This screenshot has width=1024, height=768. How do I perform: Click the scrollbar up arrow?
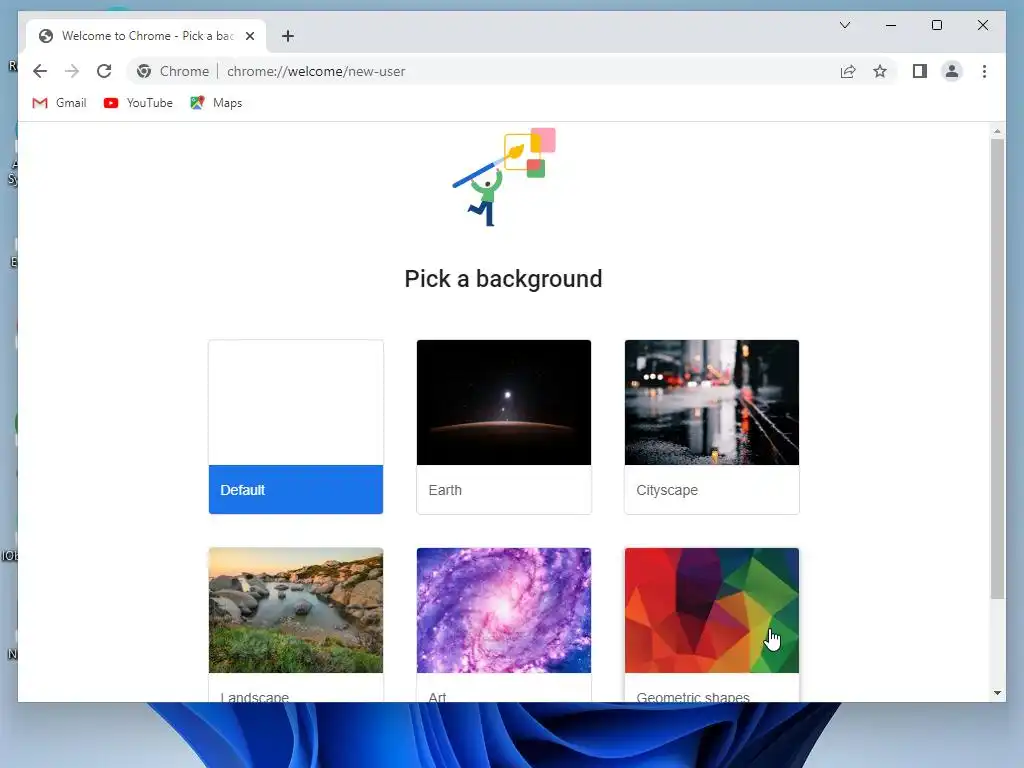(x=997, y=131)
